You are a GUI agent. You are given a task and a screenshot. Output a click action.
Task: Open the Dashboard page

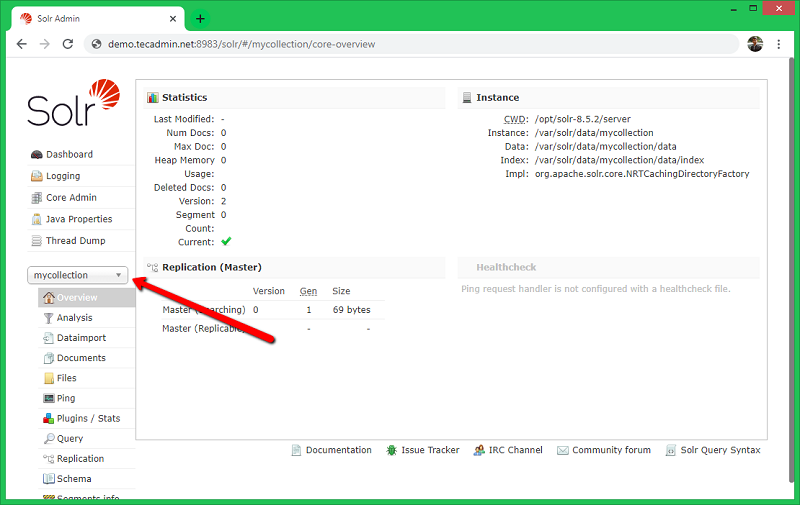(x=69, y=155)
